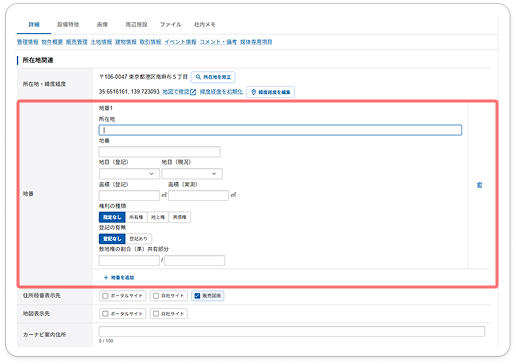Switch to the 設備特徴 tab
516x364 pixels.
pyautogui.click(x=68, y=25)
